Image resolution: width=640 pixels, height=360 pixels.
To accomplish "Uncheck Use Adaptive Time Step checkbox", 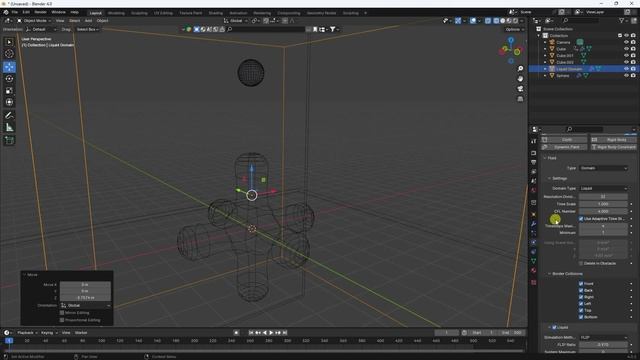I will click(581, 219).
